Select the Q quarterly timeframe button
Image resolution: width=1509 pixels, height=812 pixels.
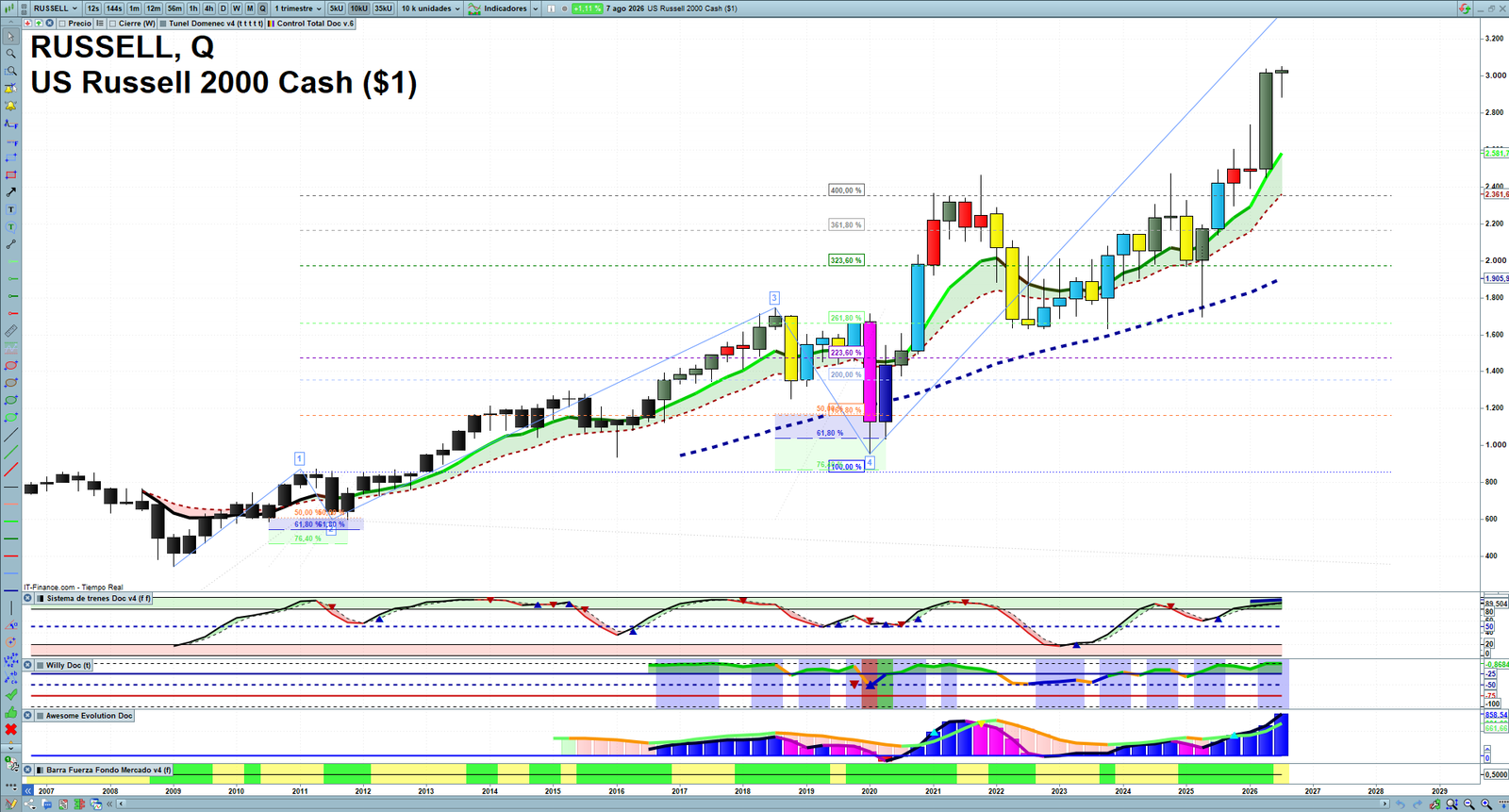tap(263, 8)
